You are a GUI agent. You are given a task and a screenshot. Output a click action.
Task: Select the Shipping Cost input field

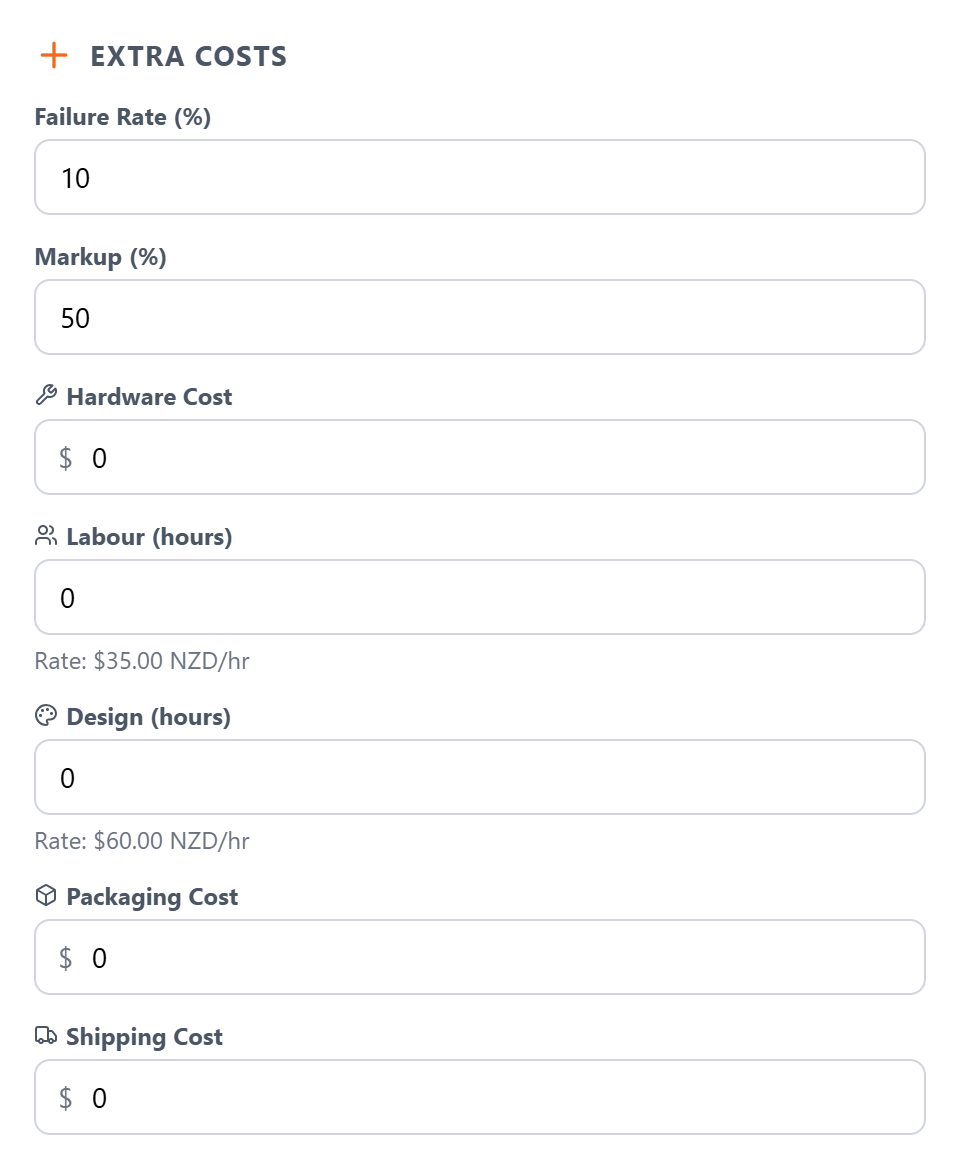(x=480, y=1097)
